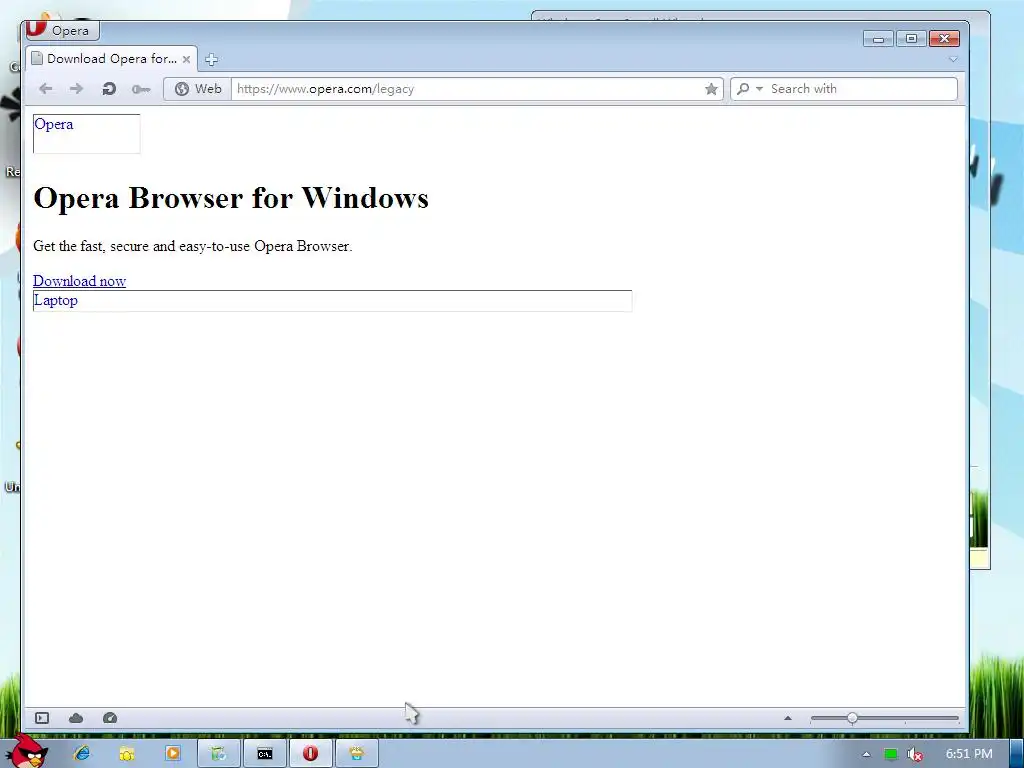Click the muted volume tray icon

[x=915, y=754]
